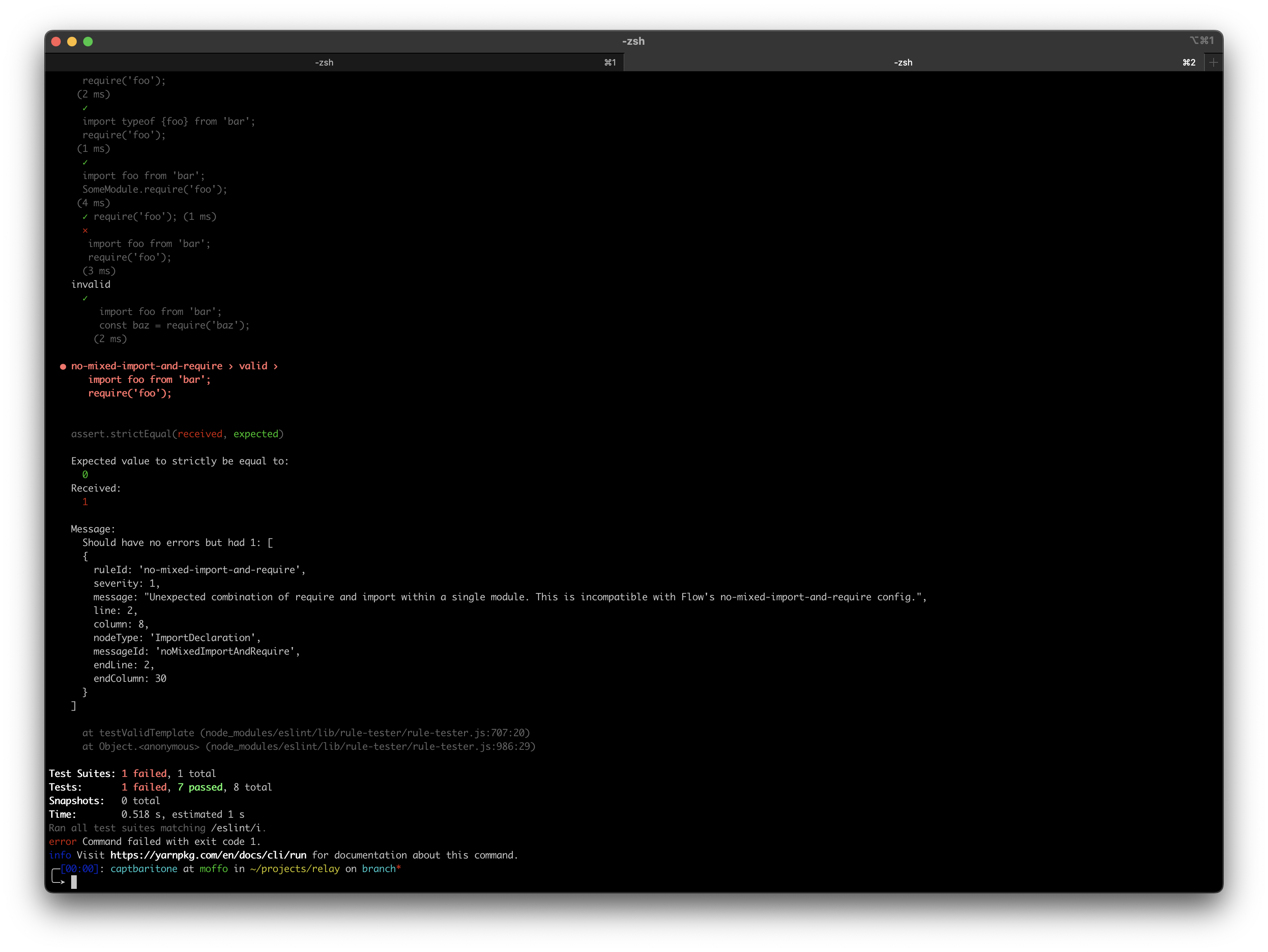Click the ⌘1 shortcut label on the left tab
Image resolution: width=1268 pixels, height=952 pixels.
coord(609,62)
